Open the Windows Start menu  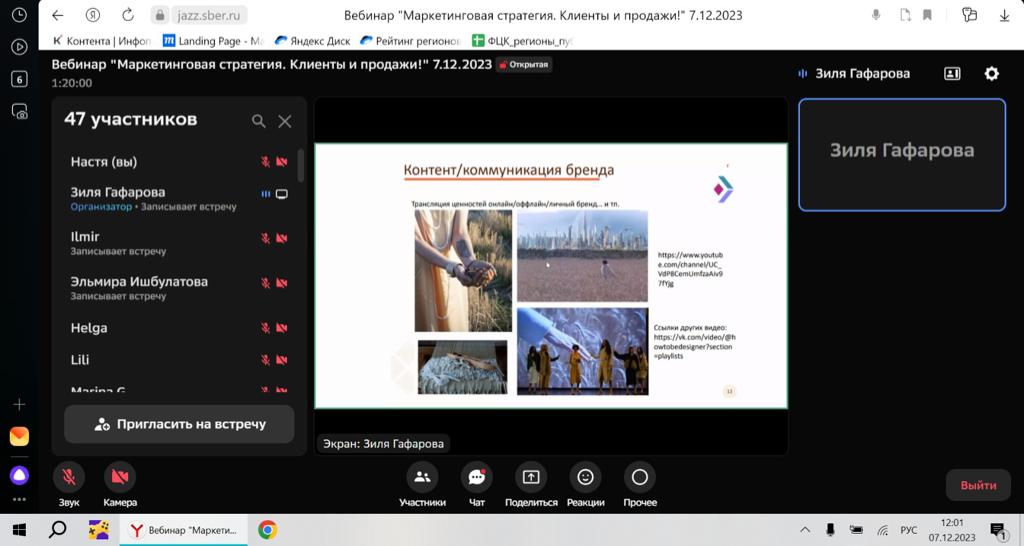click(x=20, y=530)
